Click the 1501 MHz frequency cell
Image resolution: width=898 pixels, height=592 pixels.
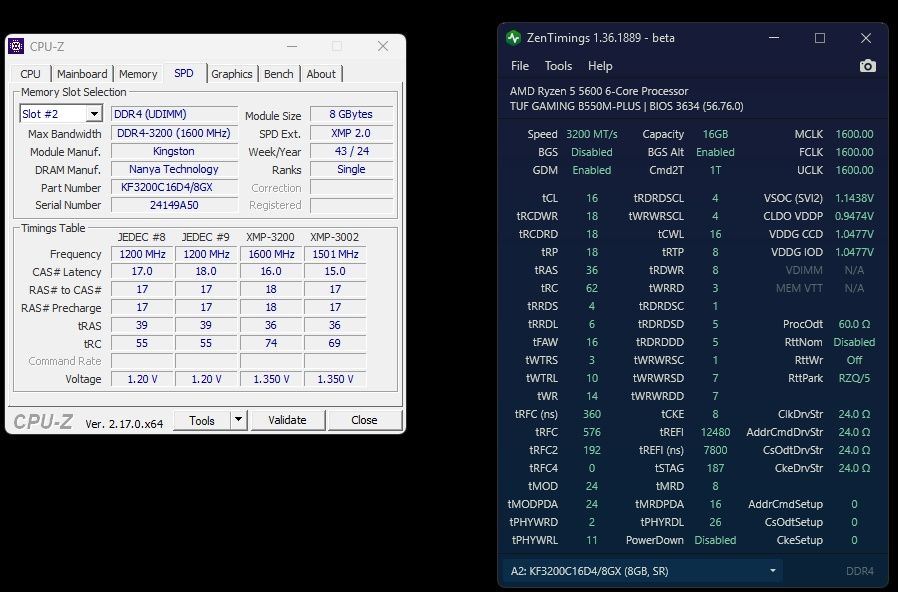tap(335, 254)
